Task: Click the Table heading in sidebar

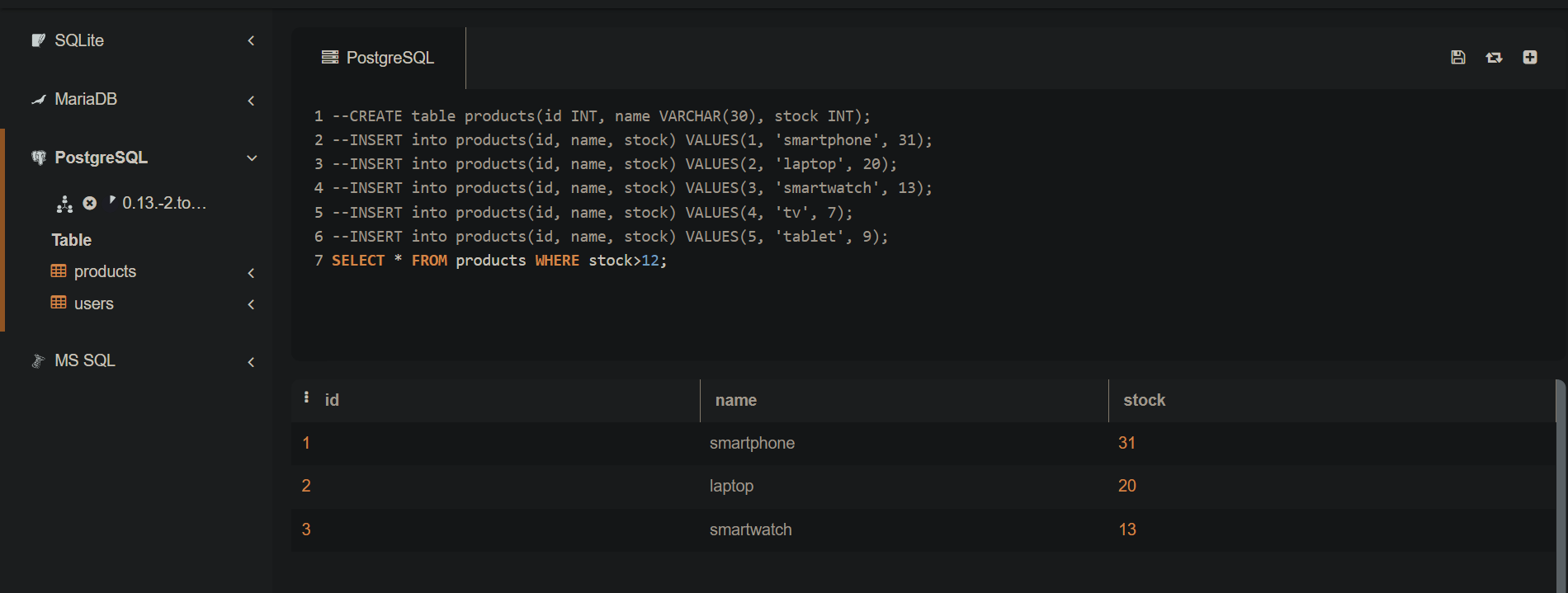Action: (x=72, y=240)
